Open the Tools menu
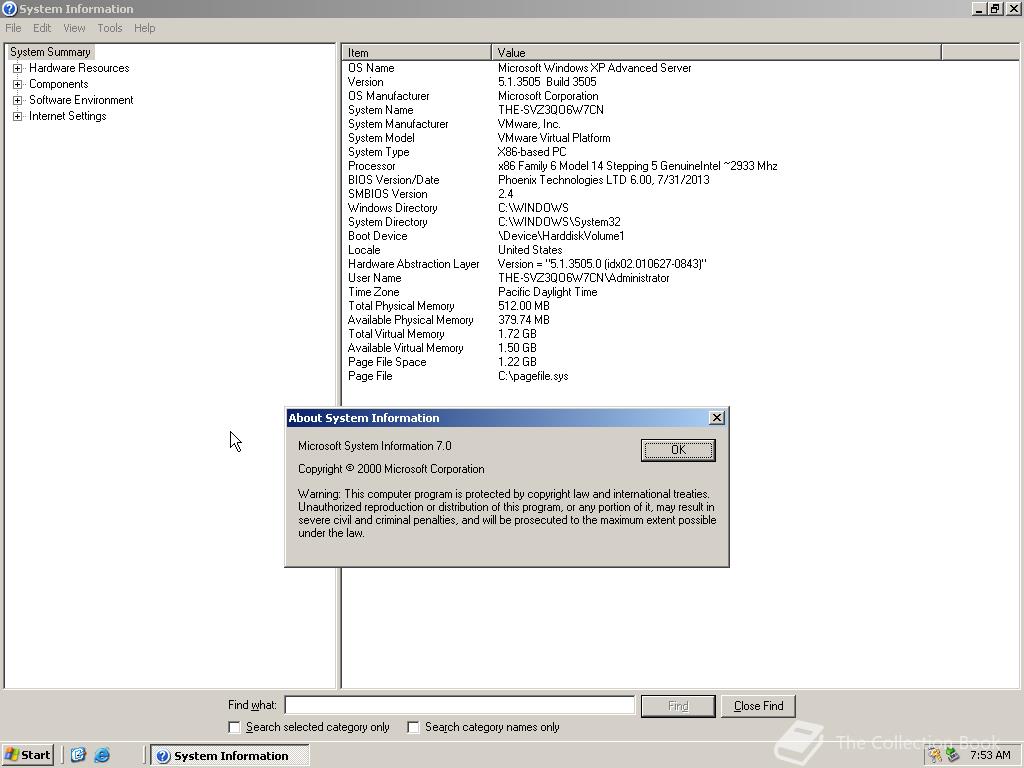Image resolution: width=1024 pixels, height=768 pixels. point(110,28)
